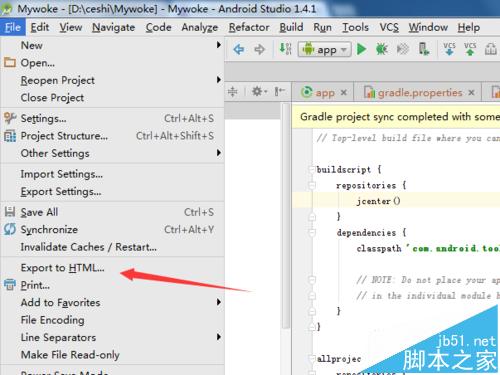The width and height of the screenshot is (500, 375).
Task: Click the Open... menu entry
Action: click(x=112, y=62)
